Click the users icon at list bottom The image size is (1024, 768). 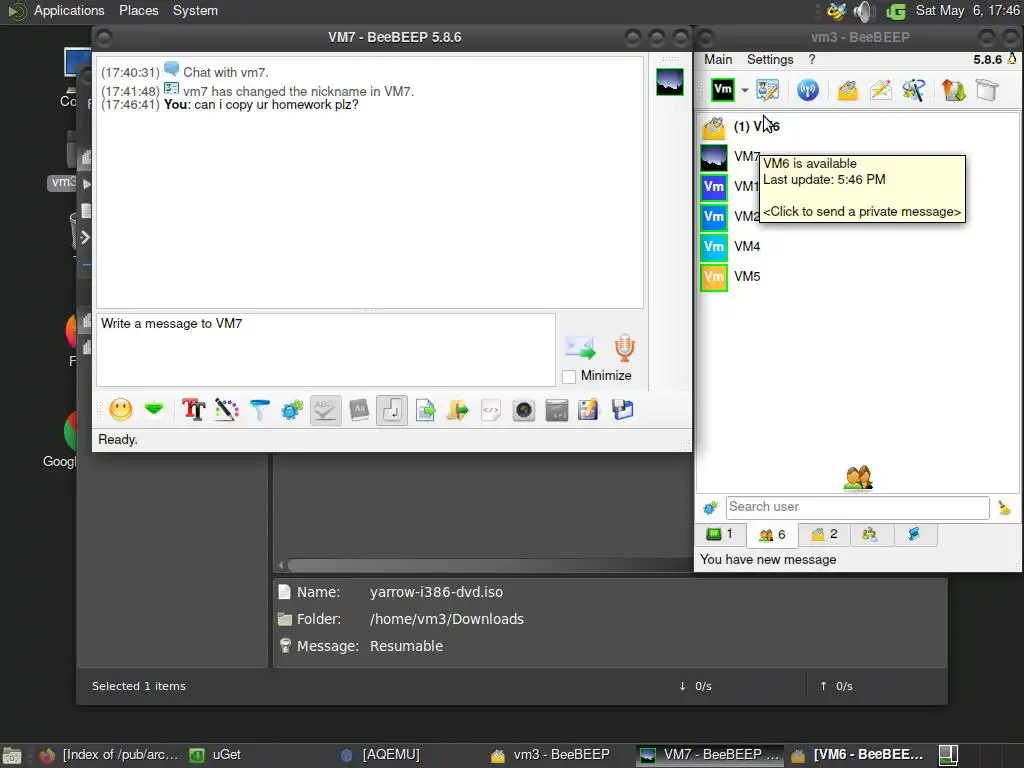point(857,477)
